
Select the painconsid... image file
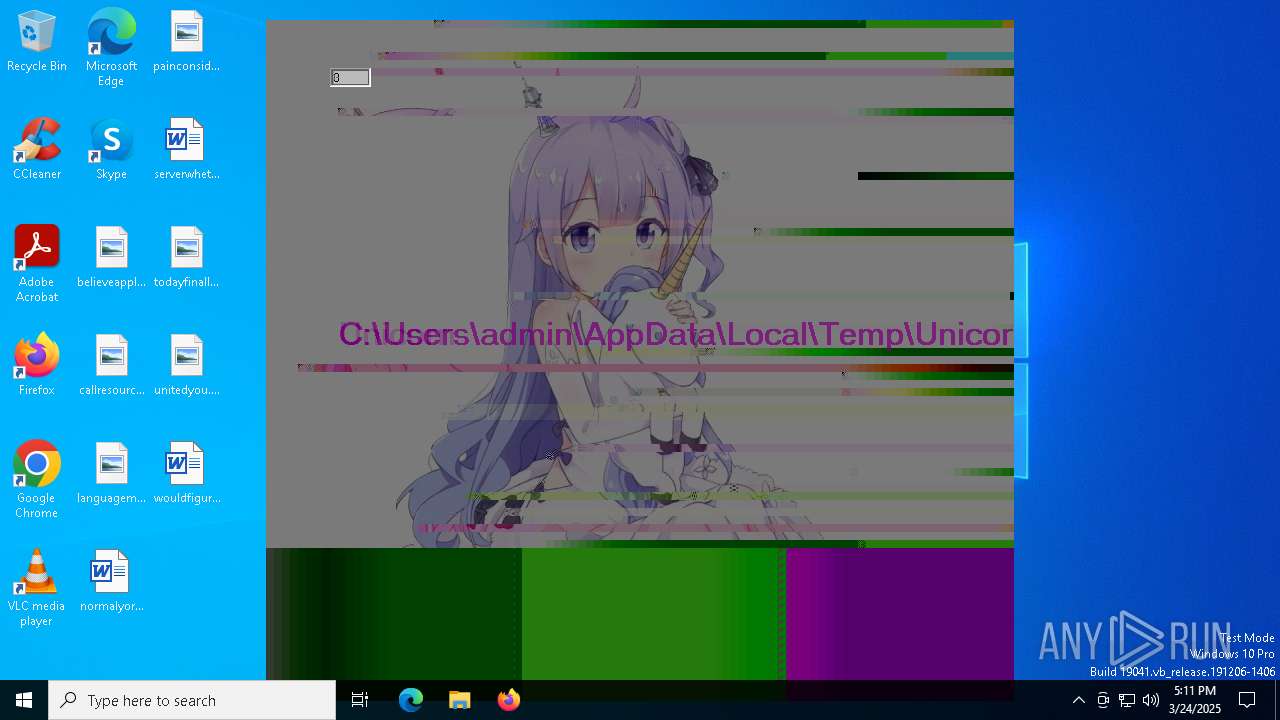pyautogui.click(x=186, y=42)
